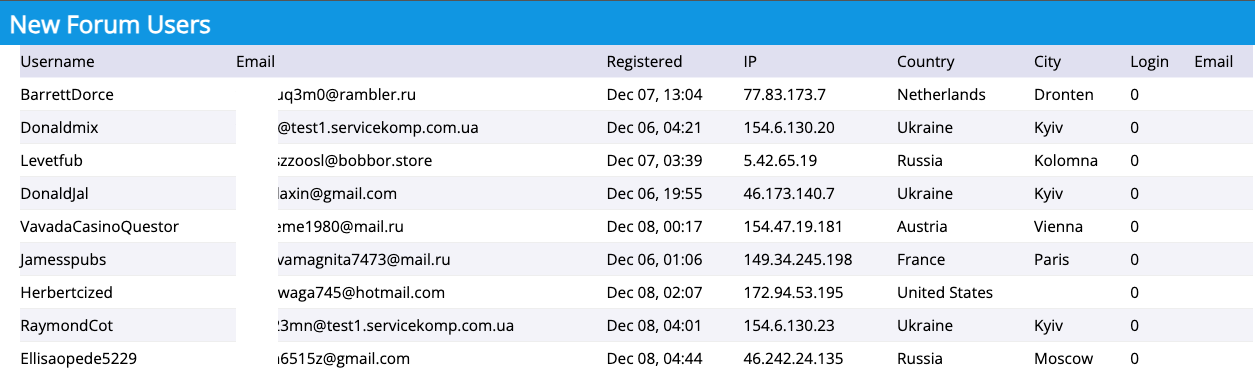1255x373 pixels.
Task: Click IP address 77.83.173.7
Action: coord(785,95)
